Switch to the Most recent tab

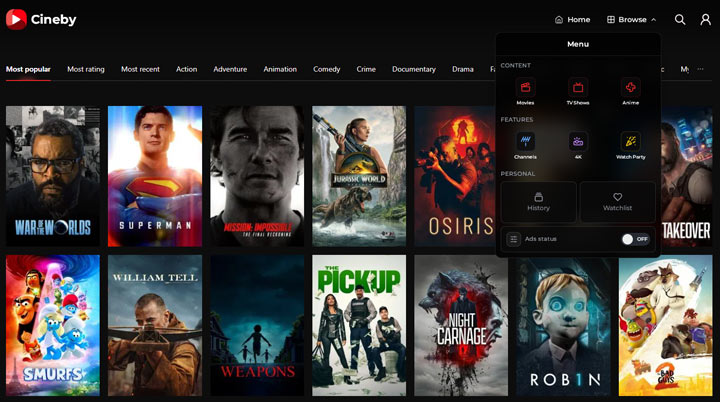[x=140, y=69]
